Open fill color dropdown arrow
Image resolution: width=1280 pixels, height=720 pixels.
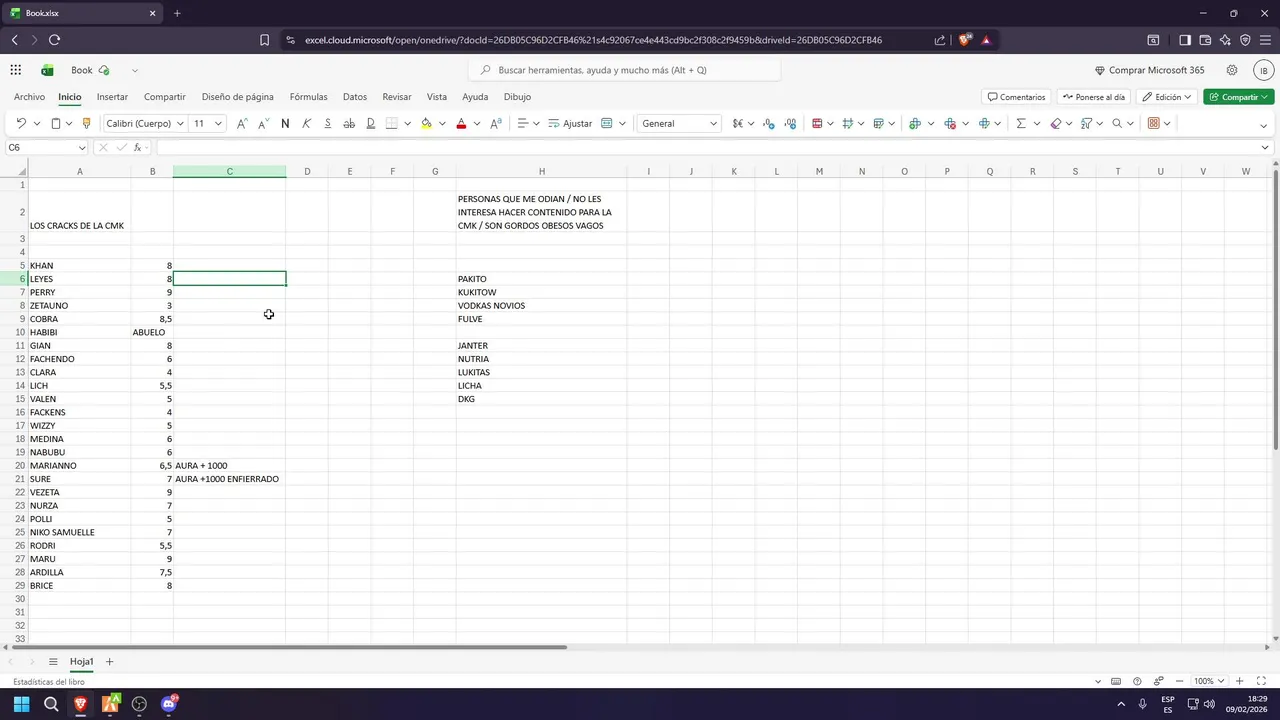[x=441, y=123]
